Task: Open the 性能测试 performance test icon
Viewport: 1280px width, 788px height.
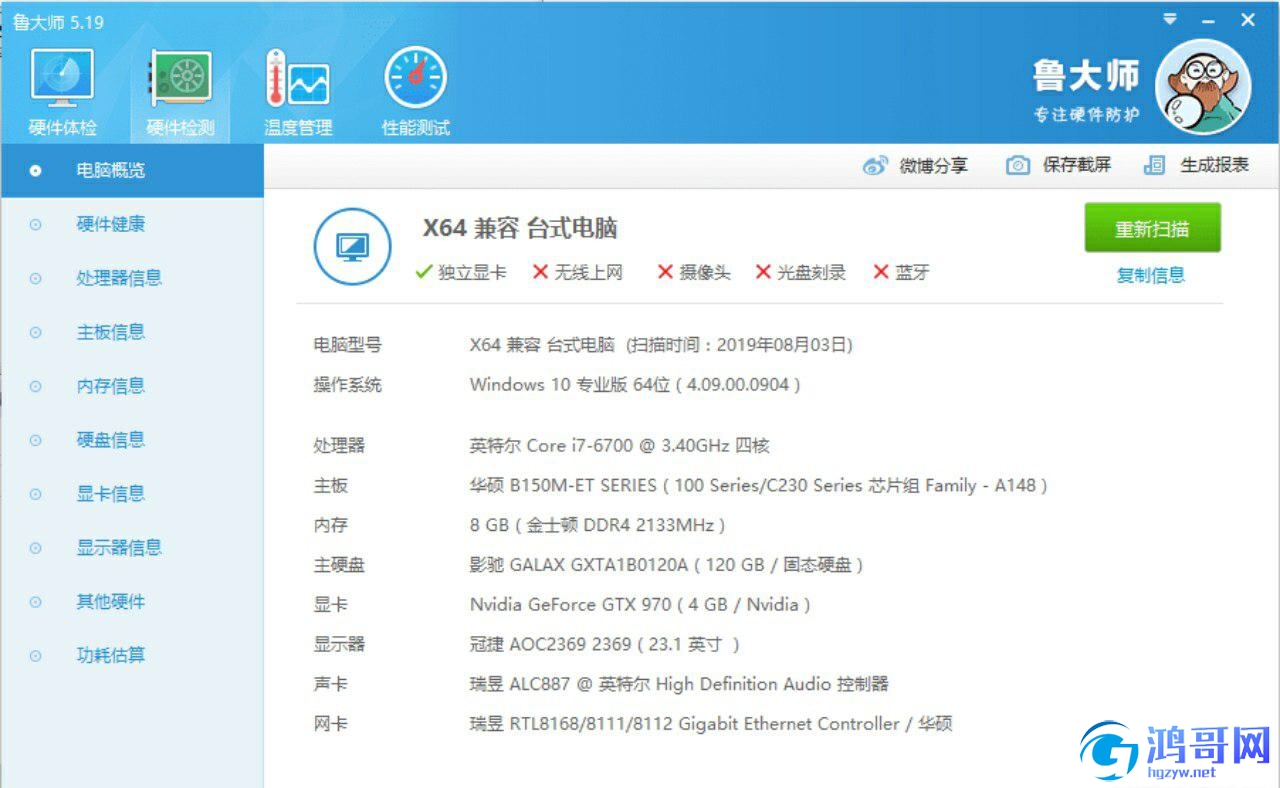Action: (x=416, y=92)
